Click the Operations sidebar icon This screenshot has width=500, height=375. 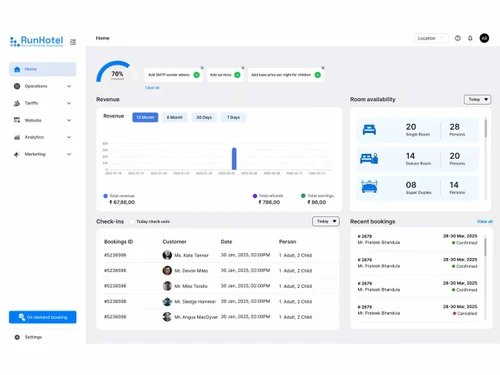pos(17,86)
